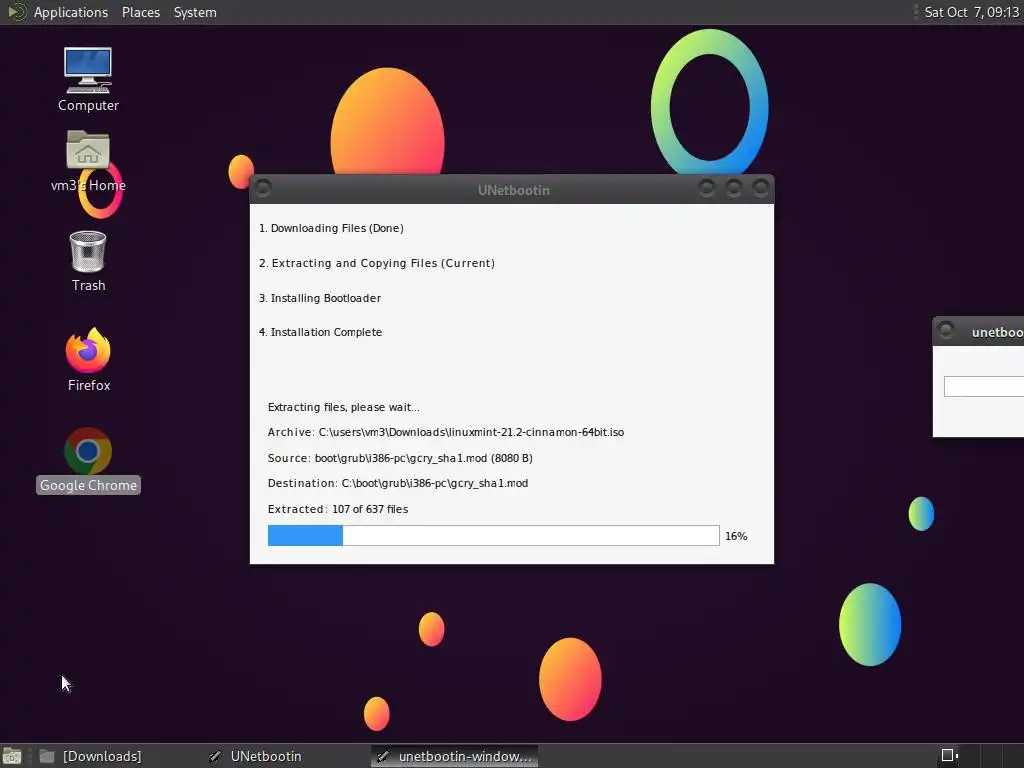Launch Firefox from the desktop
Image resolution: width=1024 pixels, height=768 pixels.
tap(88, 360)
